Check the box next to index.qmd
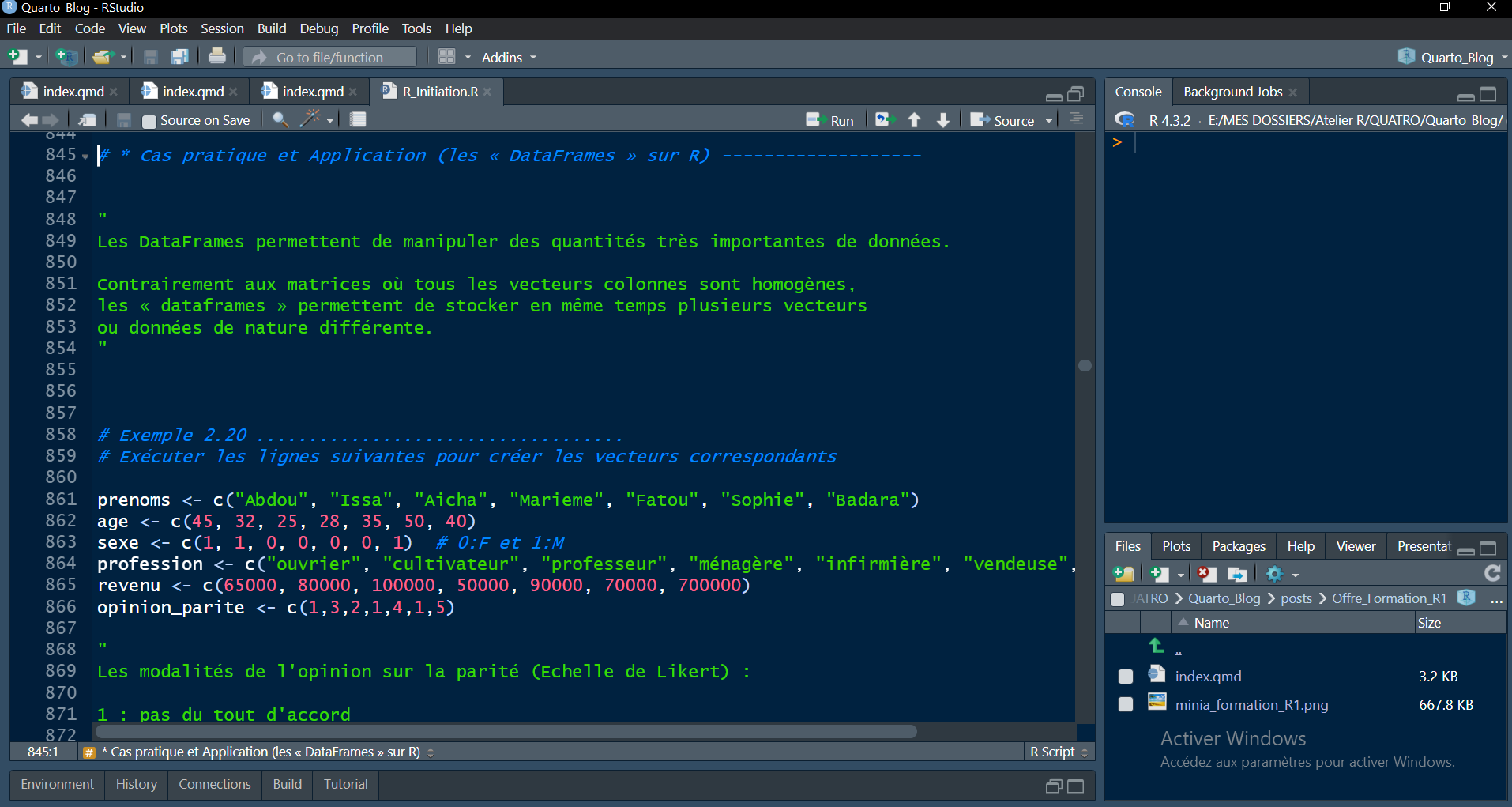 click(1126, 677)
